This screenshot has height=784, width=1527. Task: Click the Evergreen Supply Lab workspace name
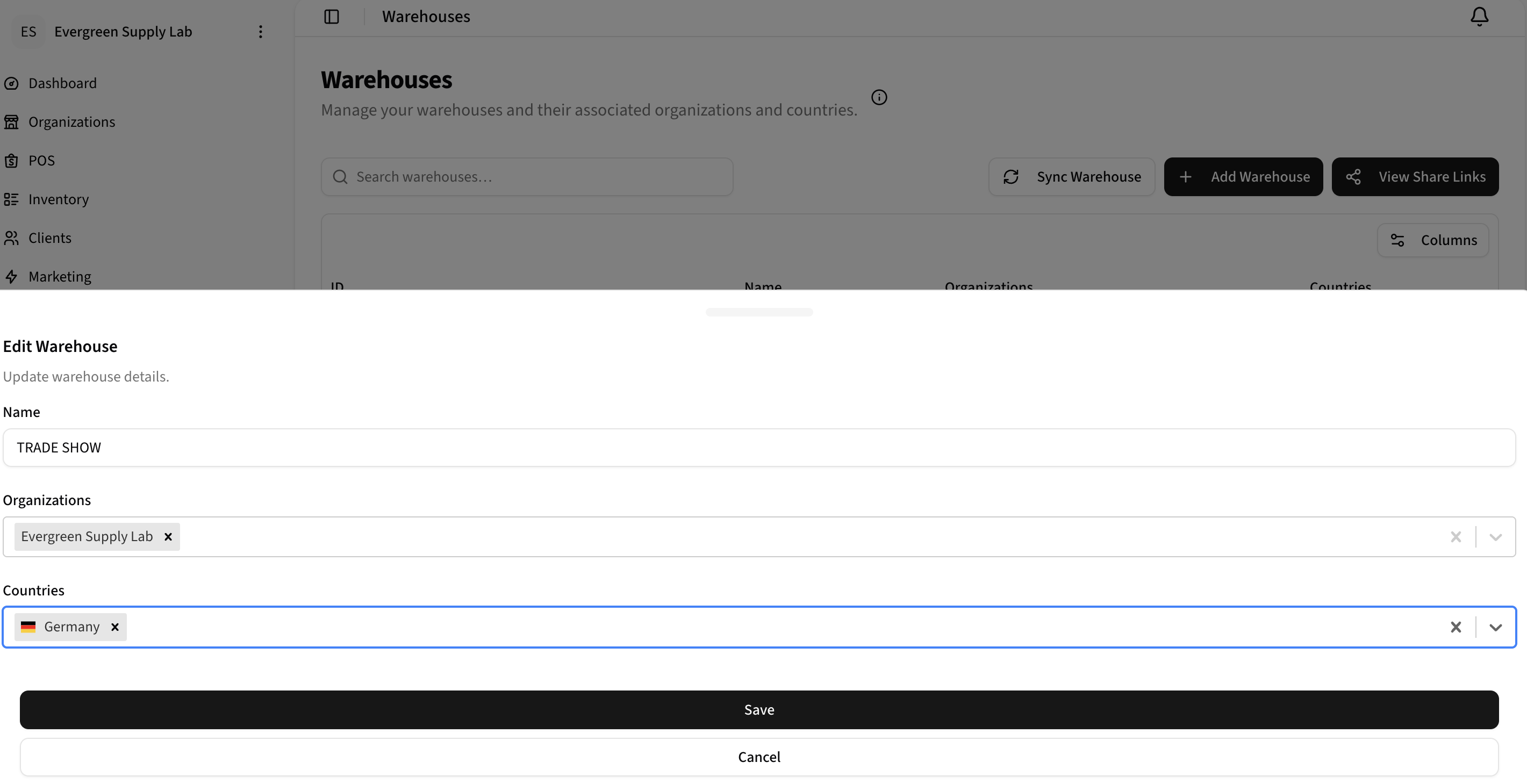123,31
